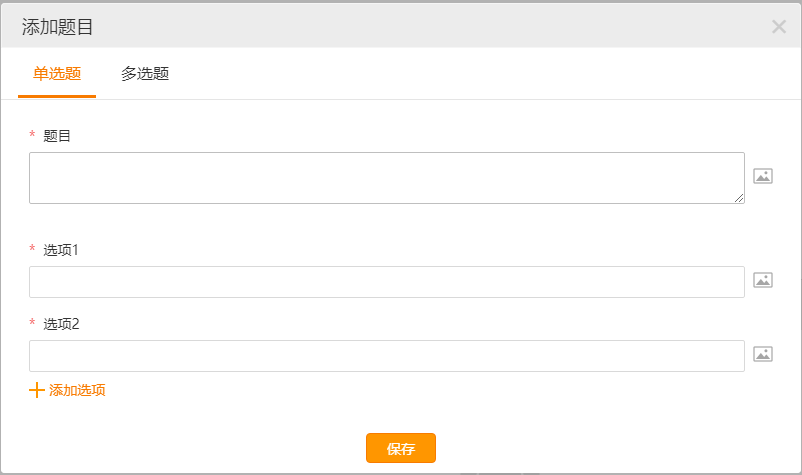Click inside the 选项2 input field
Screen dimensions: 802x475
(387, 356)
